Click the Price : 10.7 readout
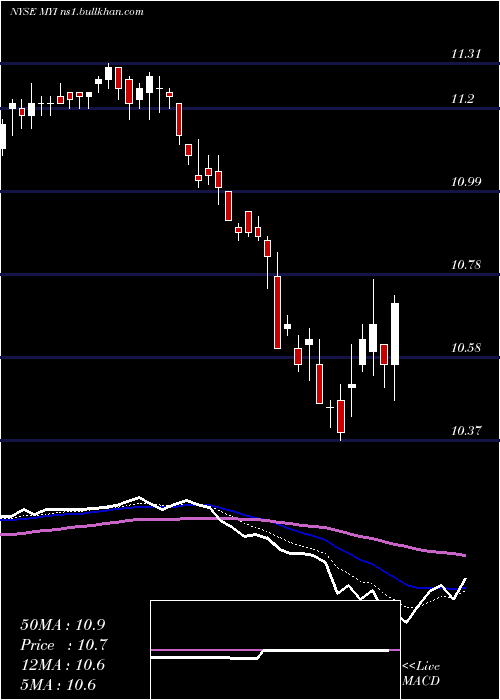The image size is (500, 700). point(64,645)
